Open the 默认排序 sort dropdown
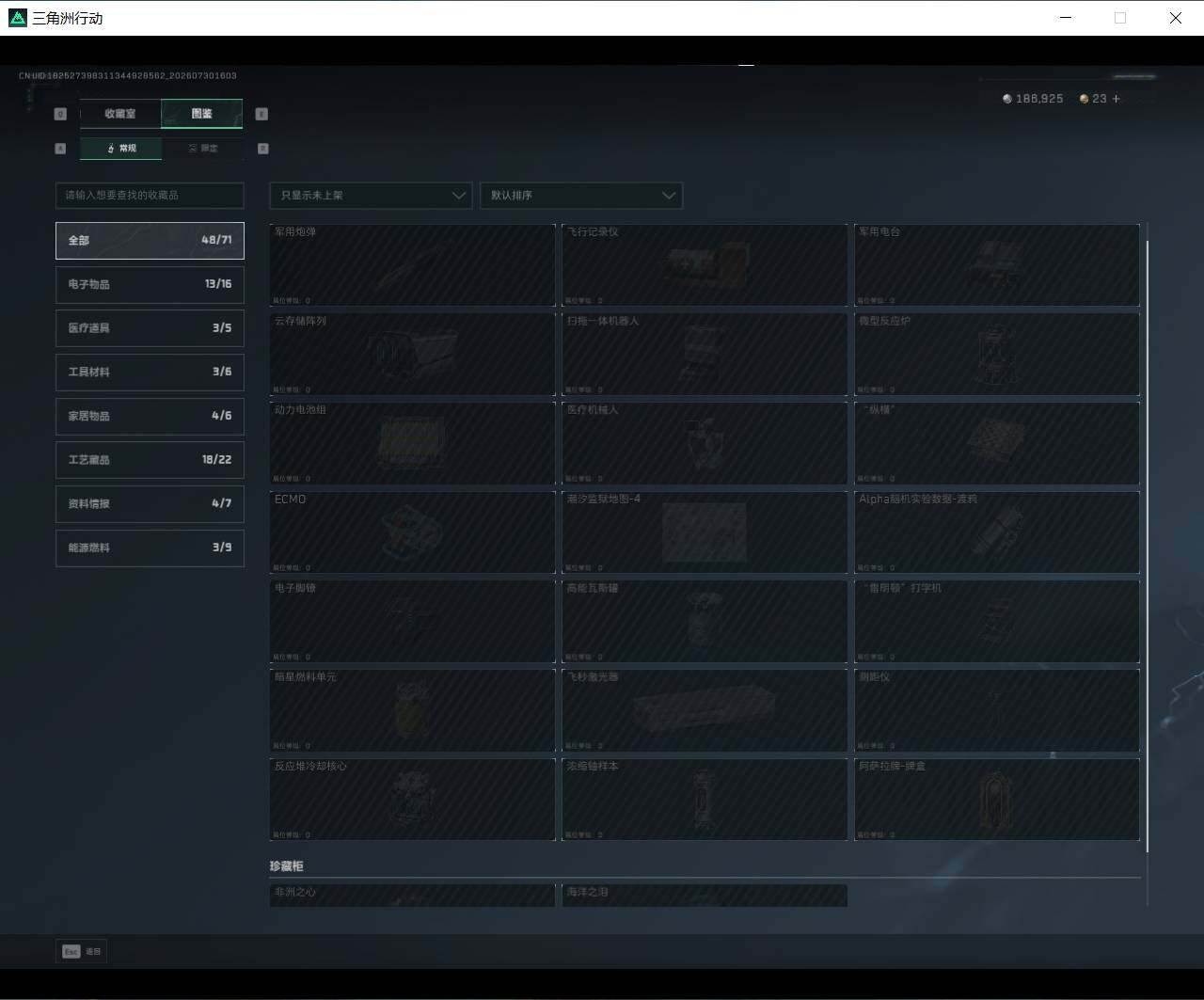 [x=581, y=196]
